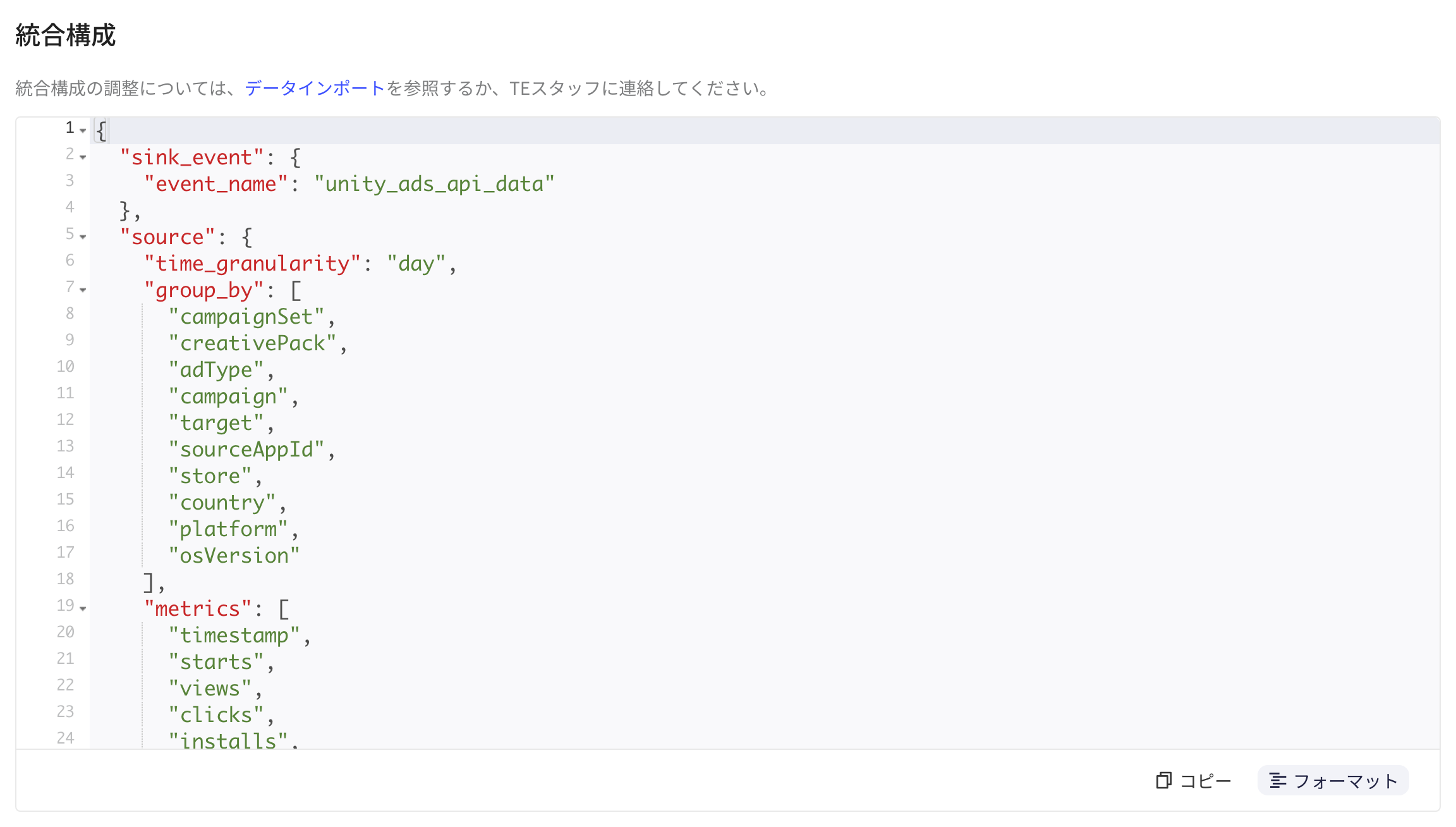This screenshot has width=1456, height=827.
Task: Click the "country" entry
Action: (222, 503)
